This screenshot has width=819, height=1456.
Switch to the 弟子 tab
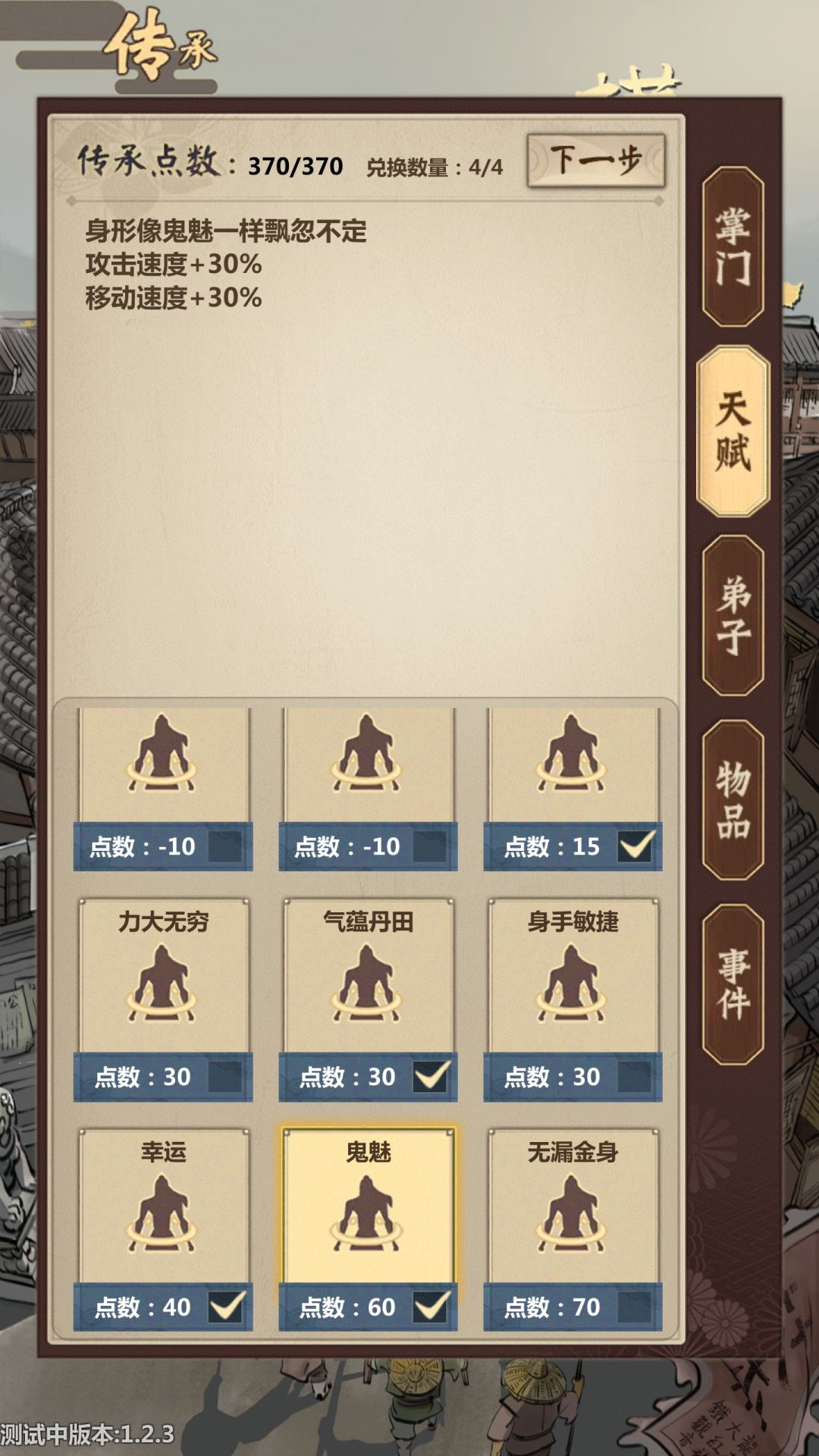[x=733, y=615]
